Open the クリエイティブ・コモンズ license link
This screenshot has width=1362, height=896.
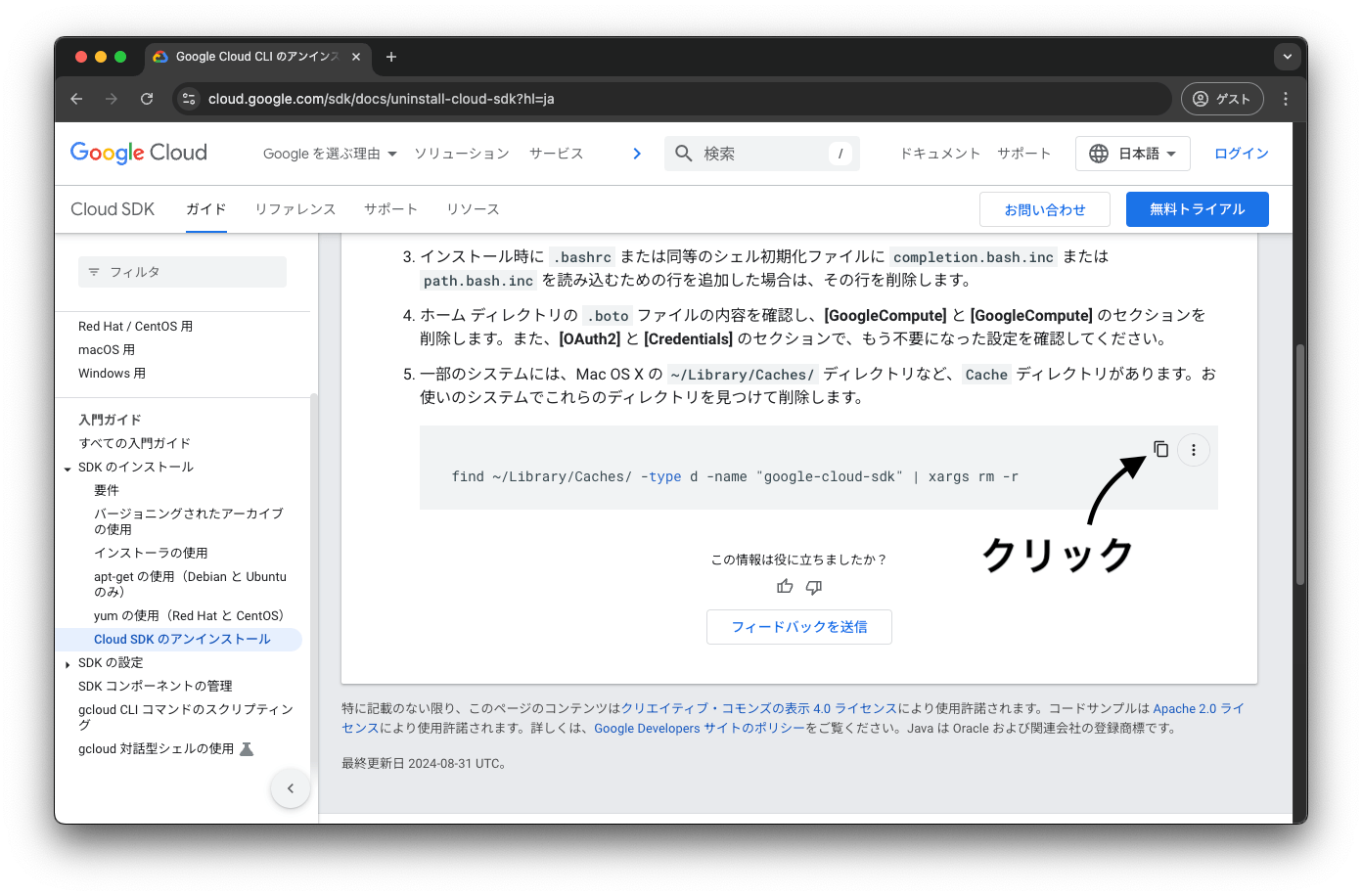[x=759, y=708]
